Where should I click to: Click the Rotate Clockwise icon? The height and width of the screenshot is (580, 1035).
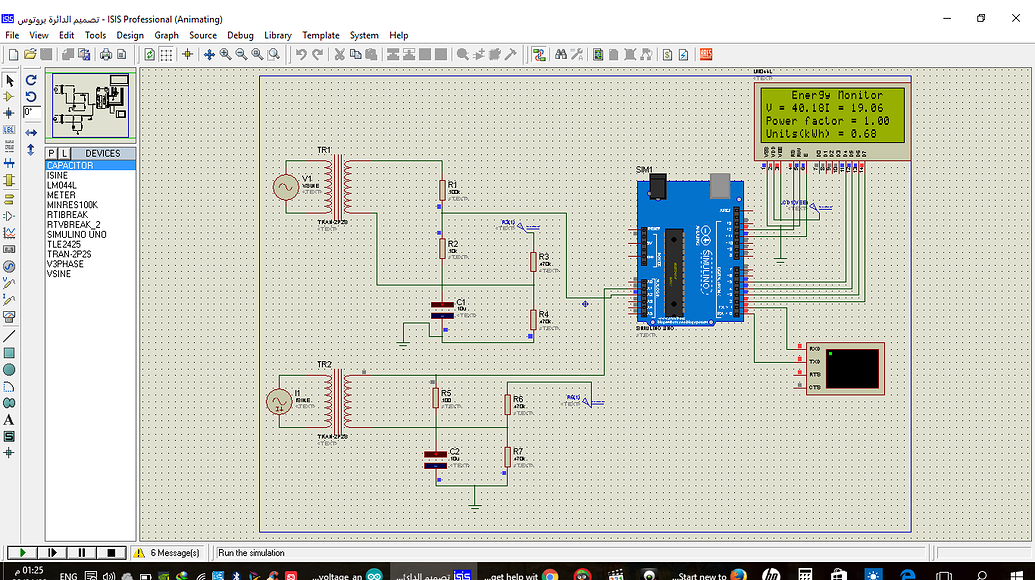(x=31, y=80)
